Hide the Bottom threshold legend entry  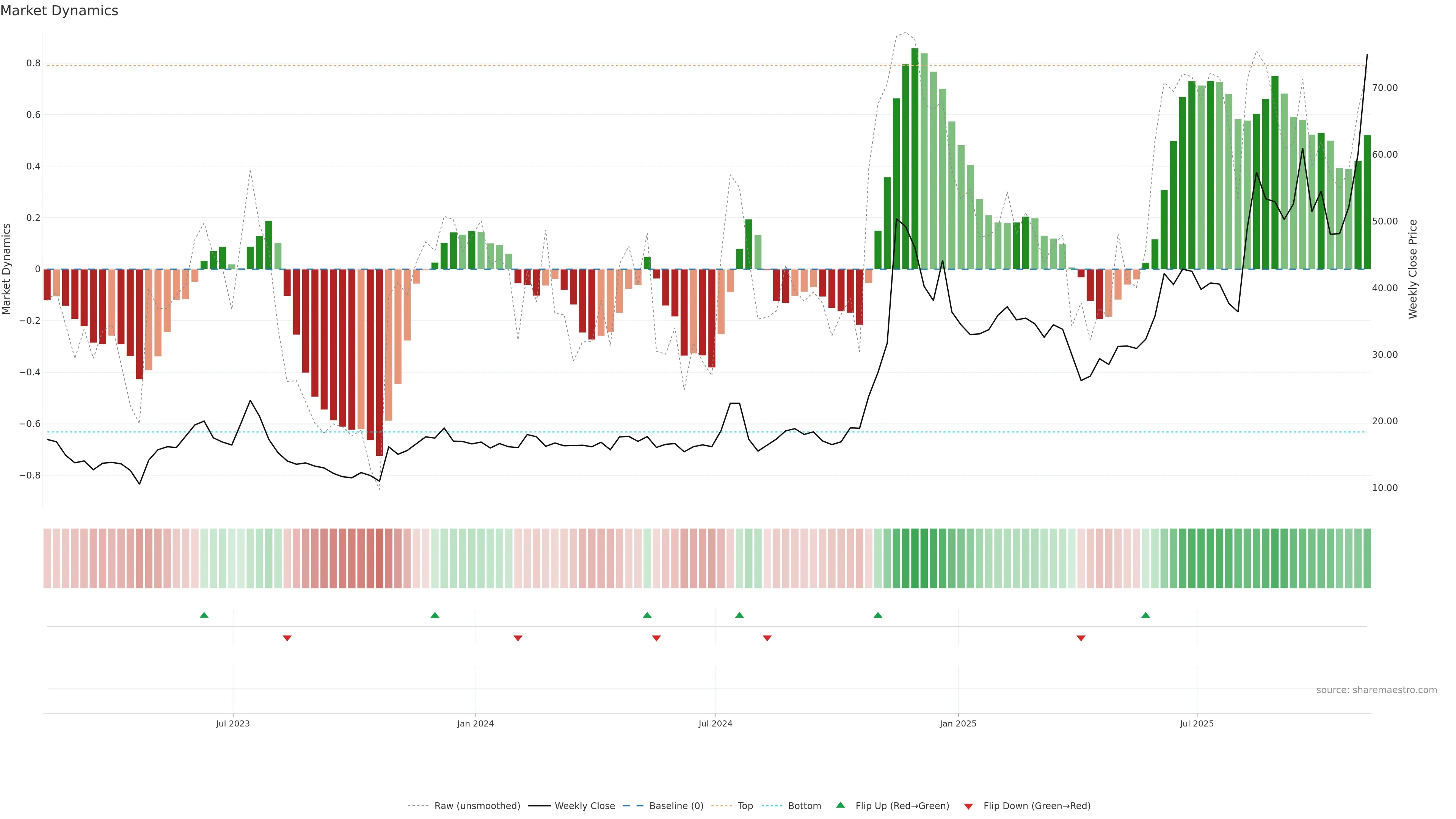tap(804, 806)
